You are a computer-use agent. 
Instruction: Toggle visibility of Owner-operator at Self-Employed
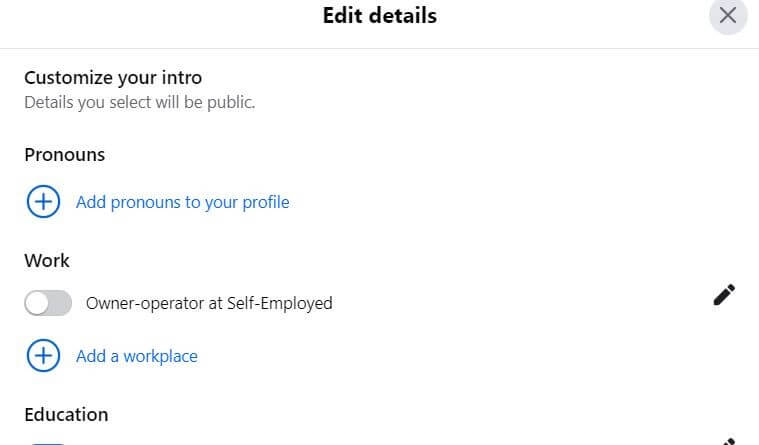coord(48,303)
